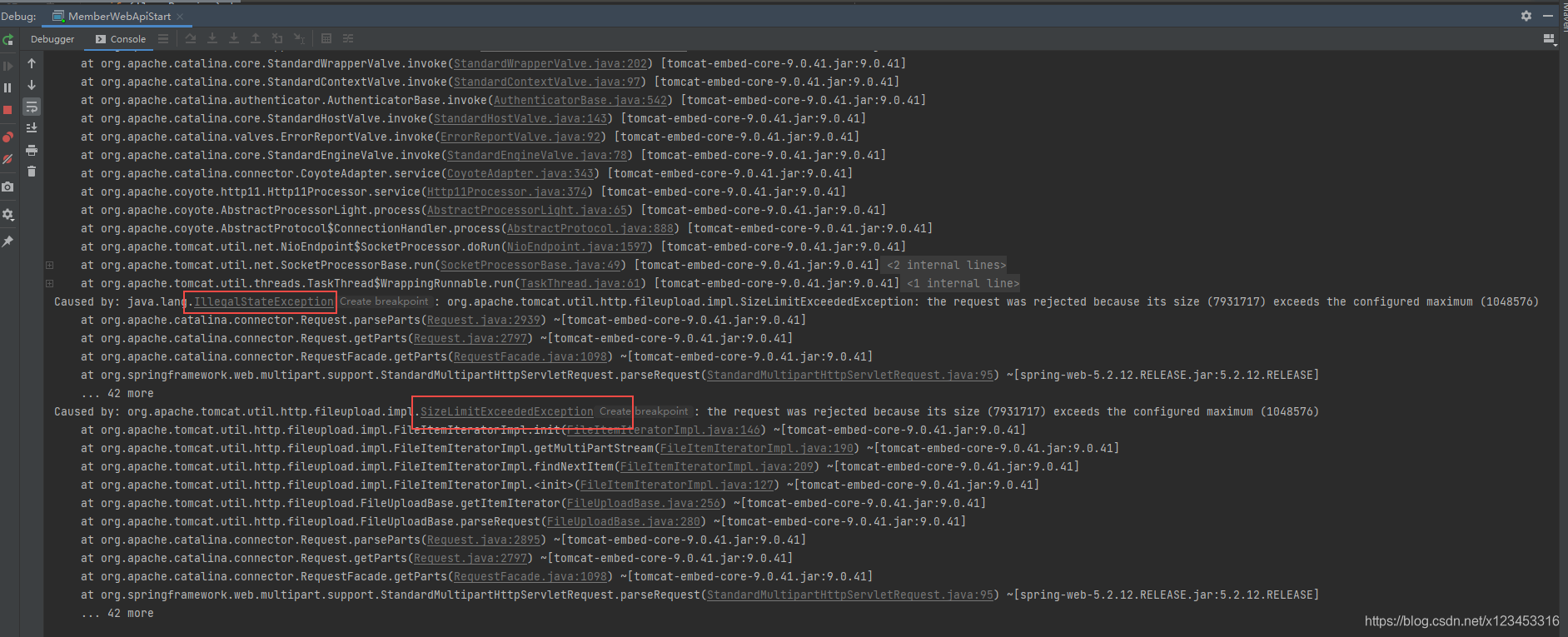
Task: Open FileUploadBase.java:280 link
Action: (624, 521)
